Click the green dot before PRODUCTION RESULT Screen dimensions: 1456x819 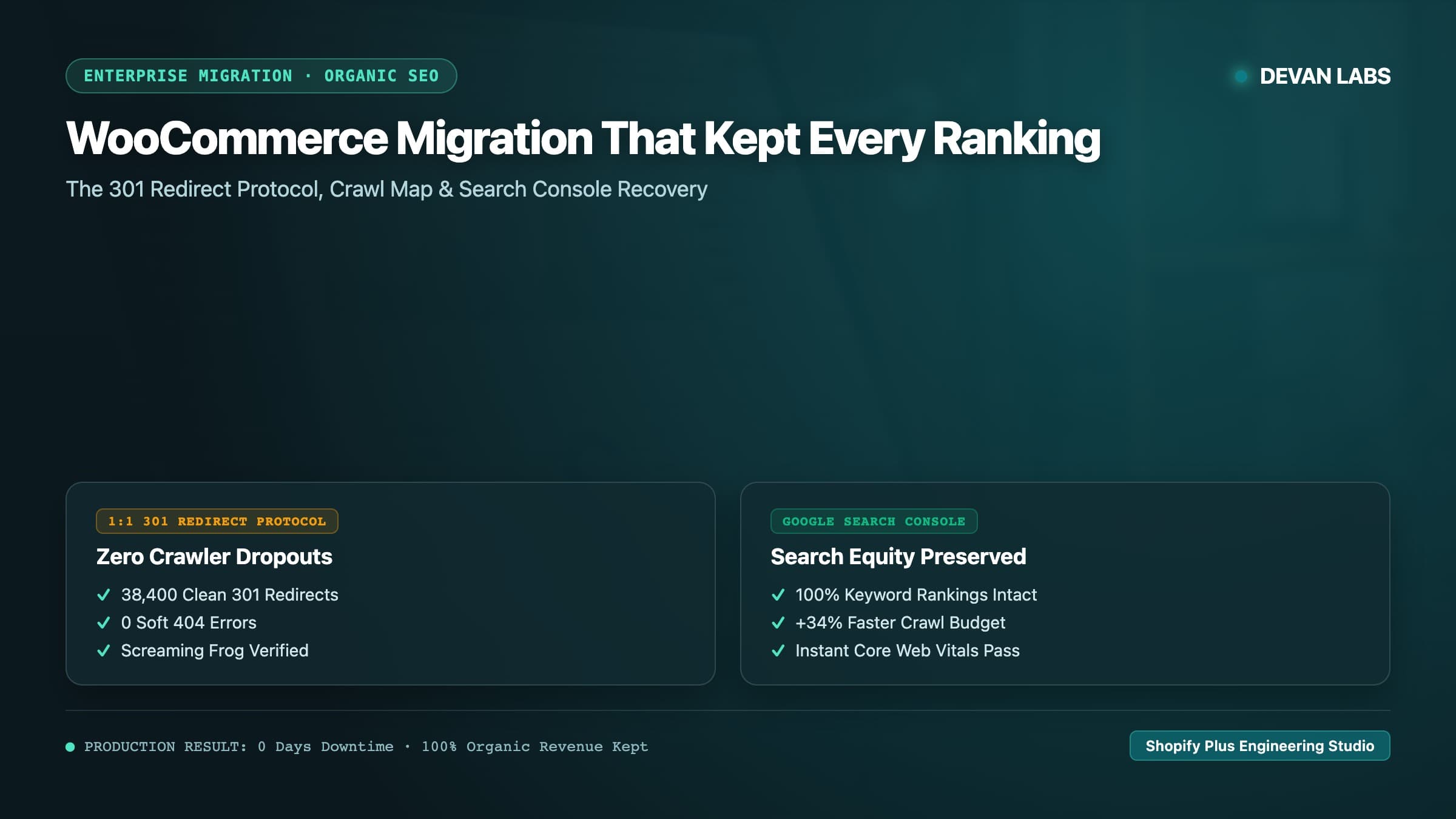click(x=70, y=747)
